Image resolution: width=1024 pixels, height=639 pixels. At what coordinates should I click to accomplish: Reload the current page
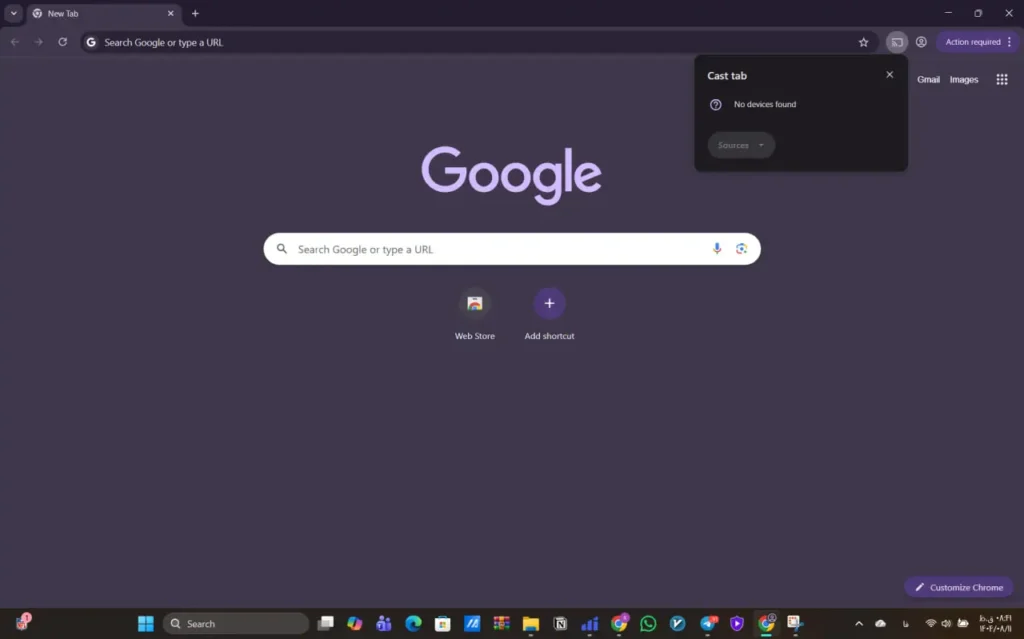[62, 42]
